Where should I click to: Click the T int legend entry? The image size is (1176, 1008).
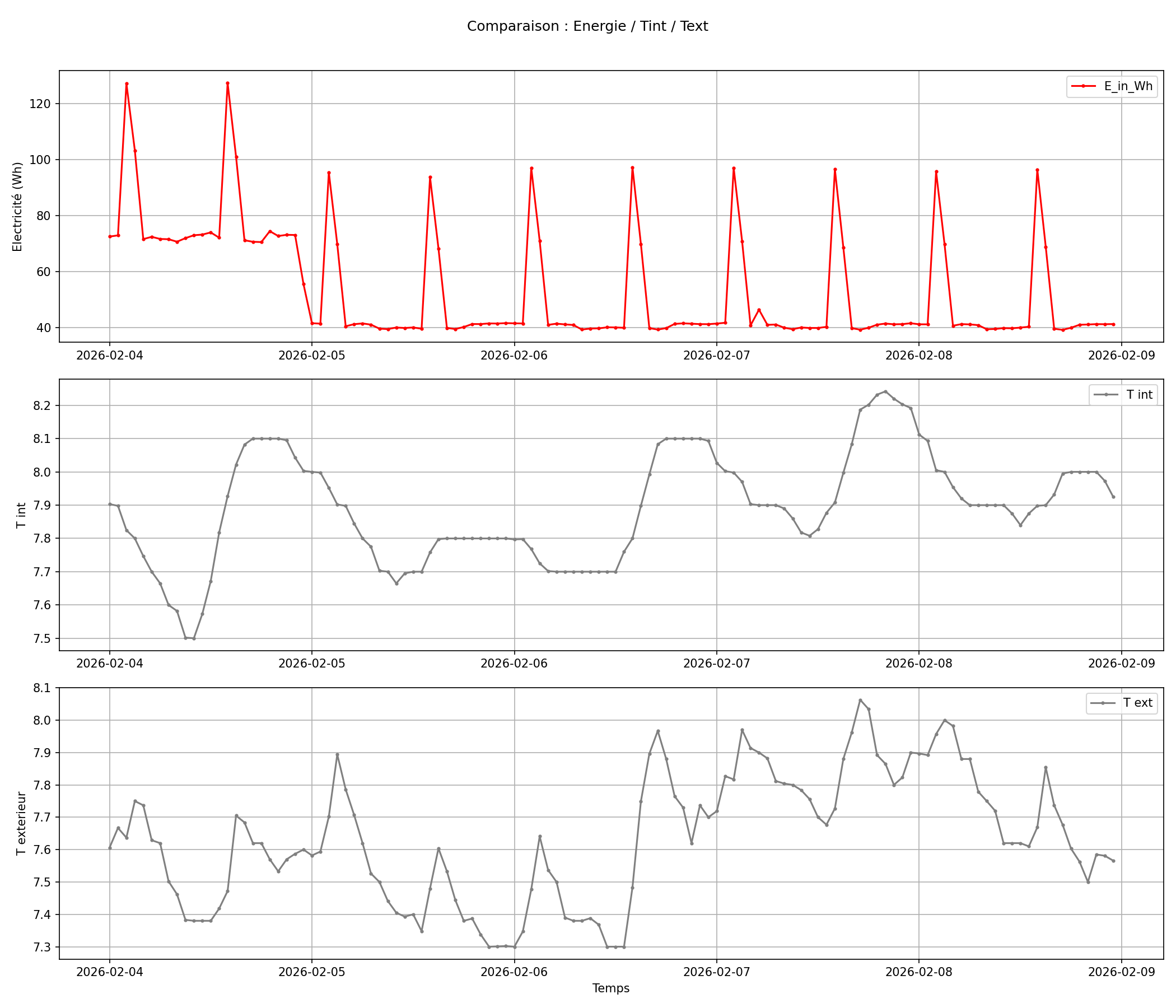click(1139, 394)
